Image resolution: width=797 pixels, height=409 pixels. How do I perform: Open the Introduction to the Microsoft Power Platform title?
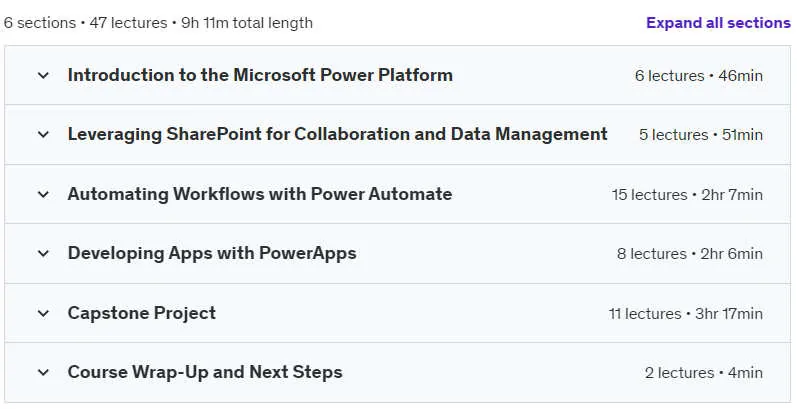pyautogui.click(x=260, y=75)
